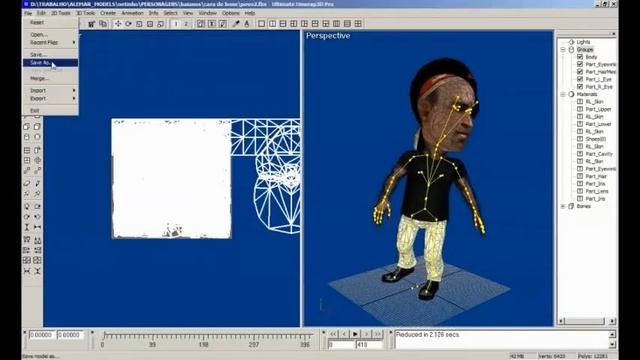This screenshot has height=360, width=640.
Task: Click the message log scroll-up arrow
Action: pos(612,335)
